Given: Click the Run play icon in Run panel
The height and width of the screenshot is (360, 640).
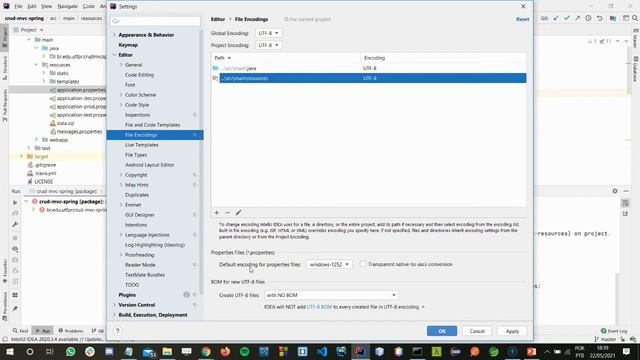Looking at the screenshot, I should pyautogui.click(x=15, y=202).
